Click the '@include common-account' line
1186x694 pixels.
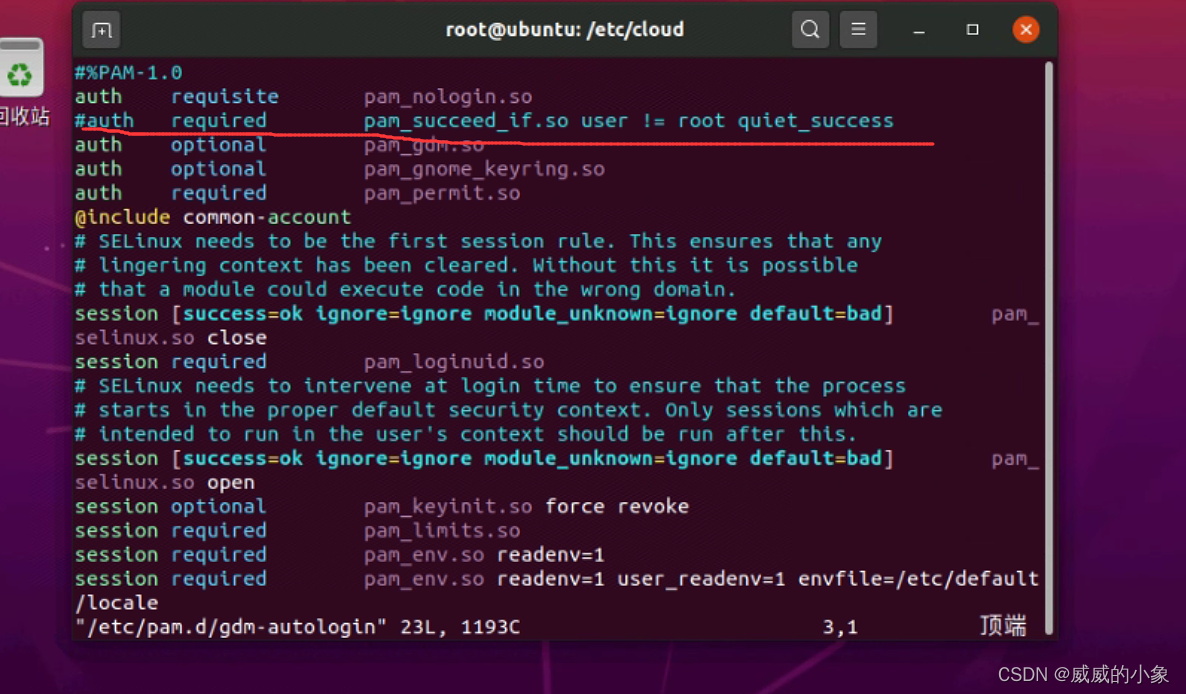(213, 218)
